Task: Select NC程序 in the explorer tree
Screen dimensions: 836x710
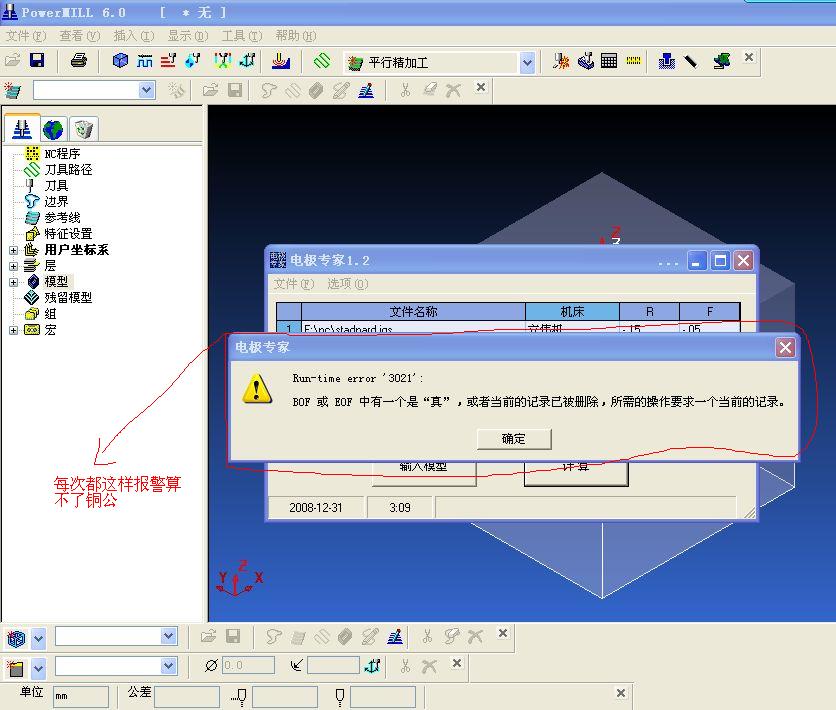Action: 62,154
